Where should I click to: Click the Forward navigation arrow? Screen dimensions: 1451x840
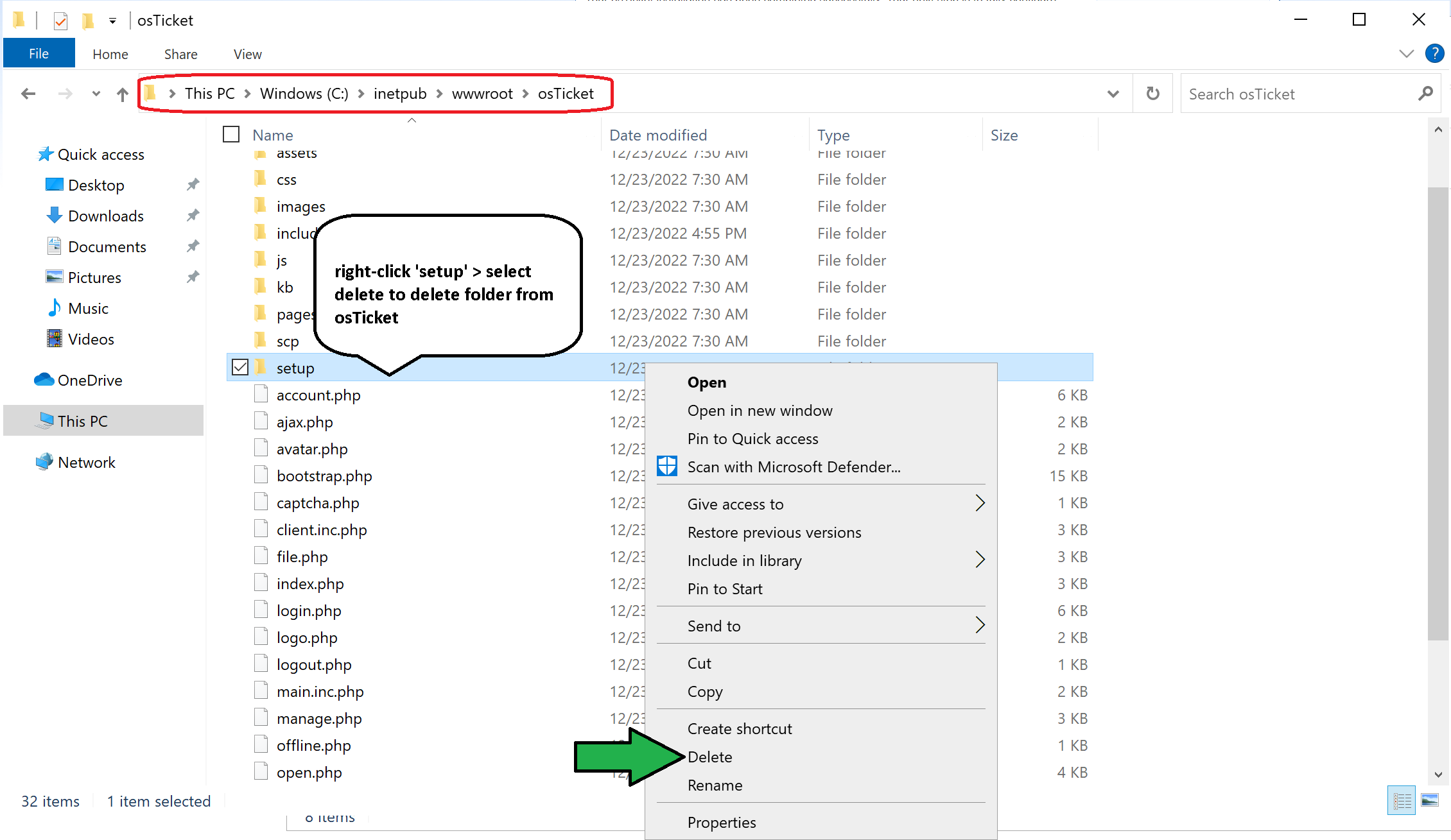point(65,94)
